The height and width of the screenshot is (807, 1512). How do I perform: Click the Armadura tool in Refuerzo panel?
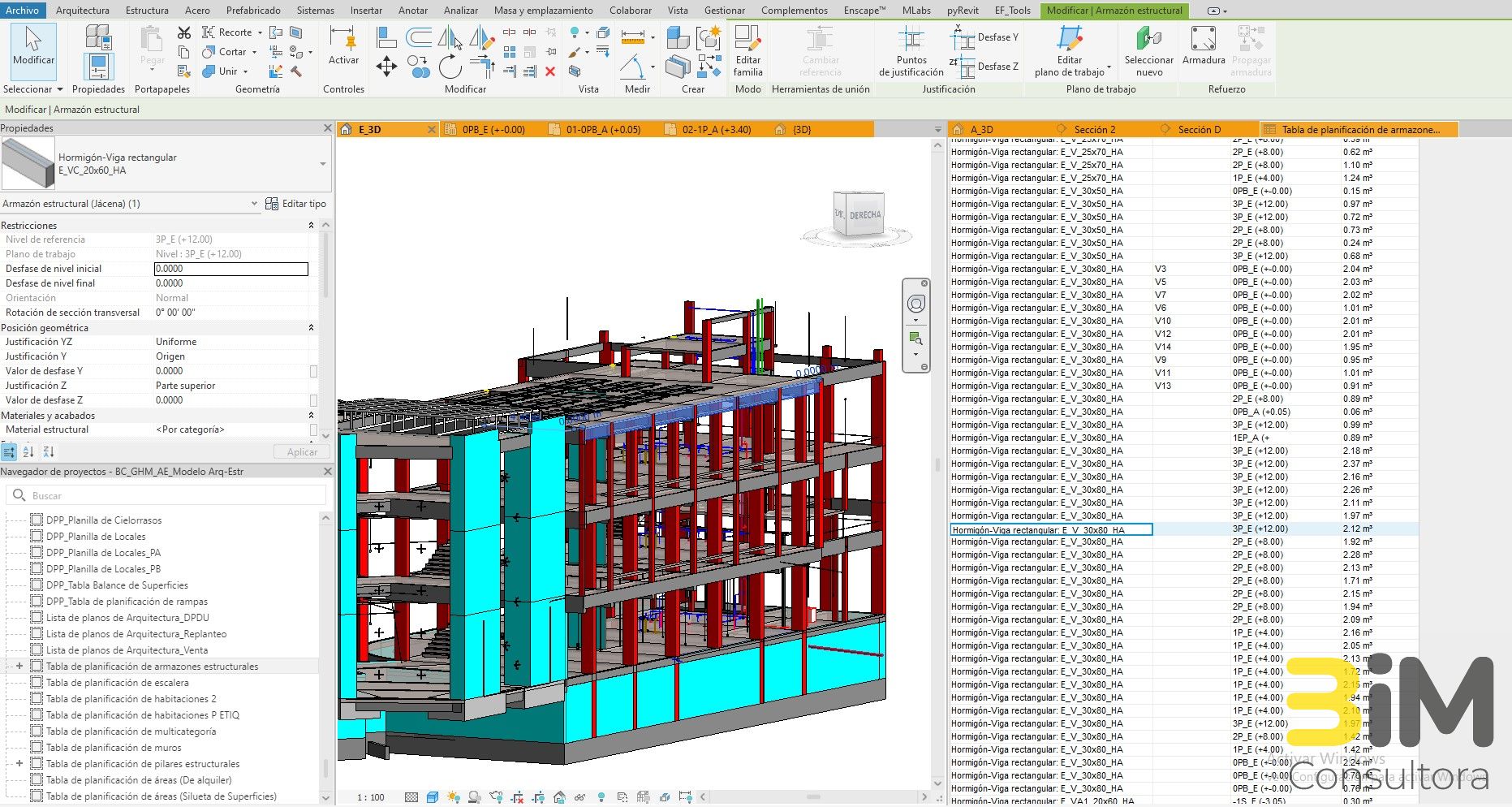pyautogui.click(x=1203, y=49)
